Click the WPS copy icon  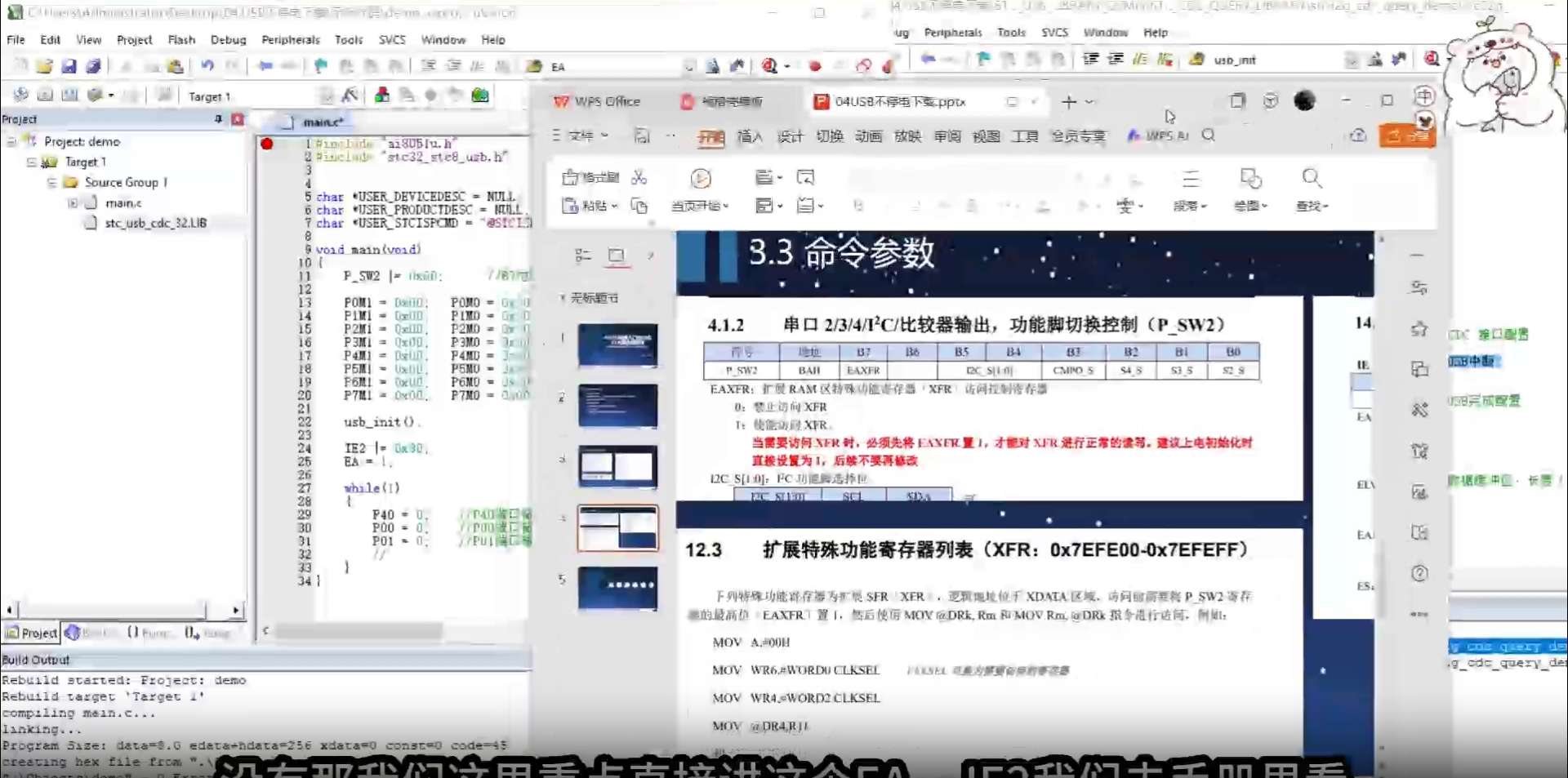[639, 206]
